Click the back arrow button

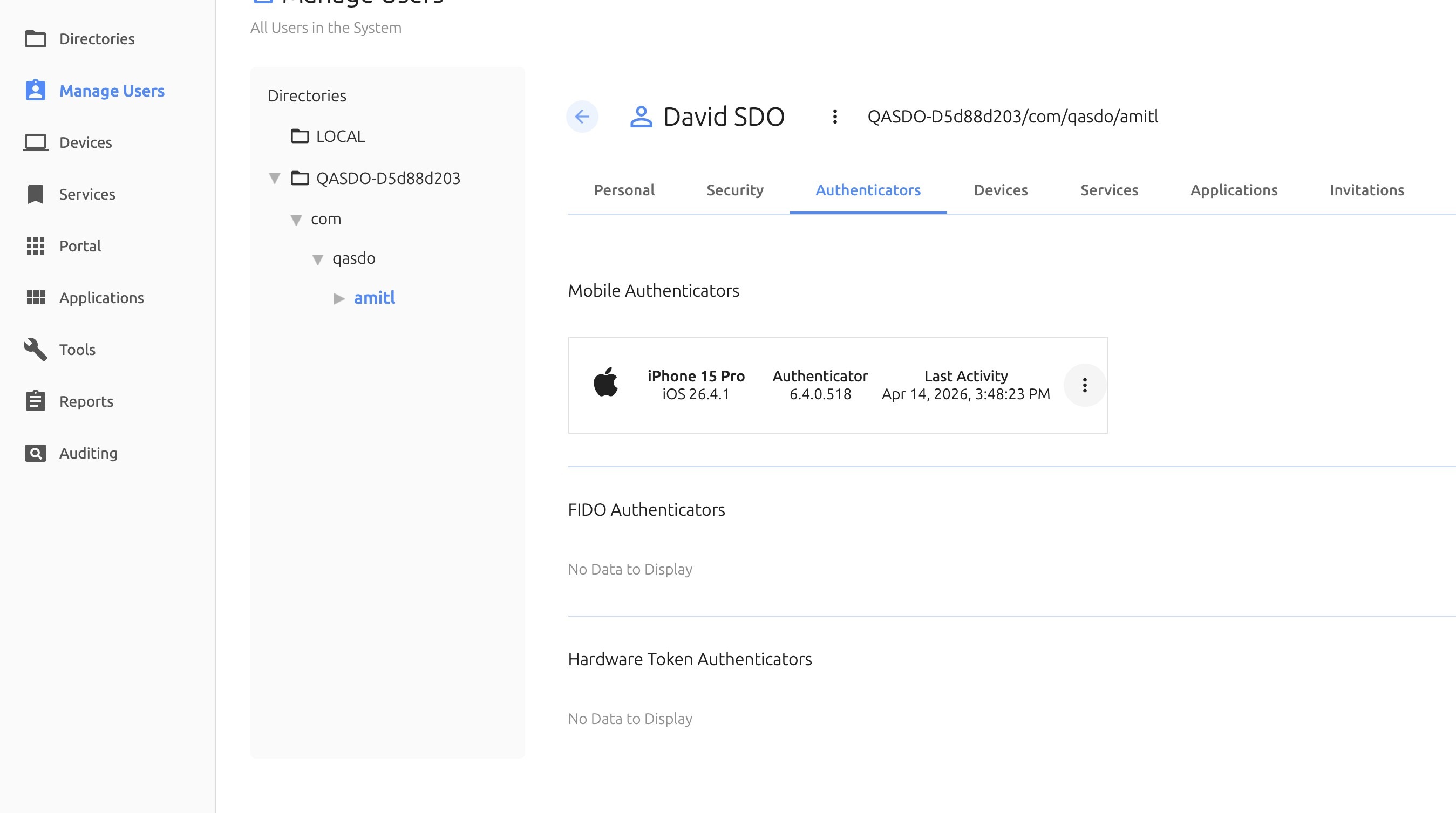click(582, 117)
